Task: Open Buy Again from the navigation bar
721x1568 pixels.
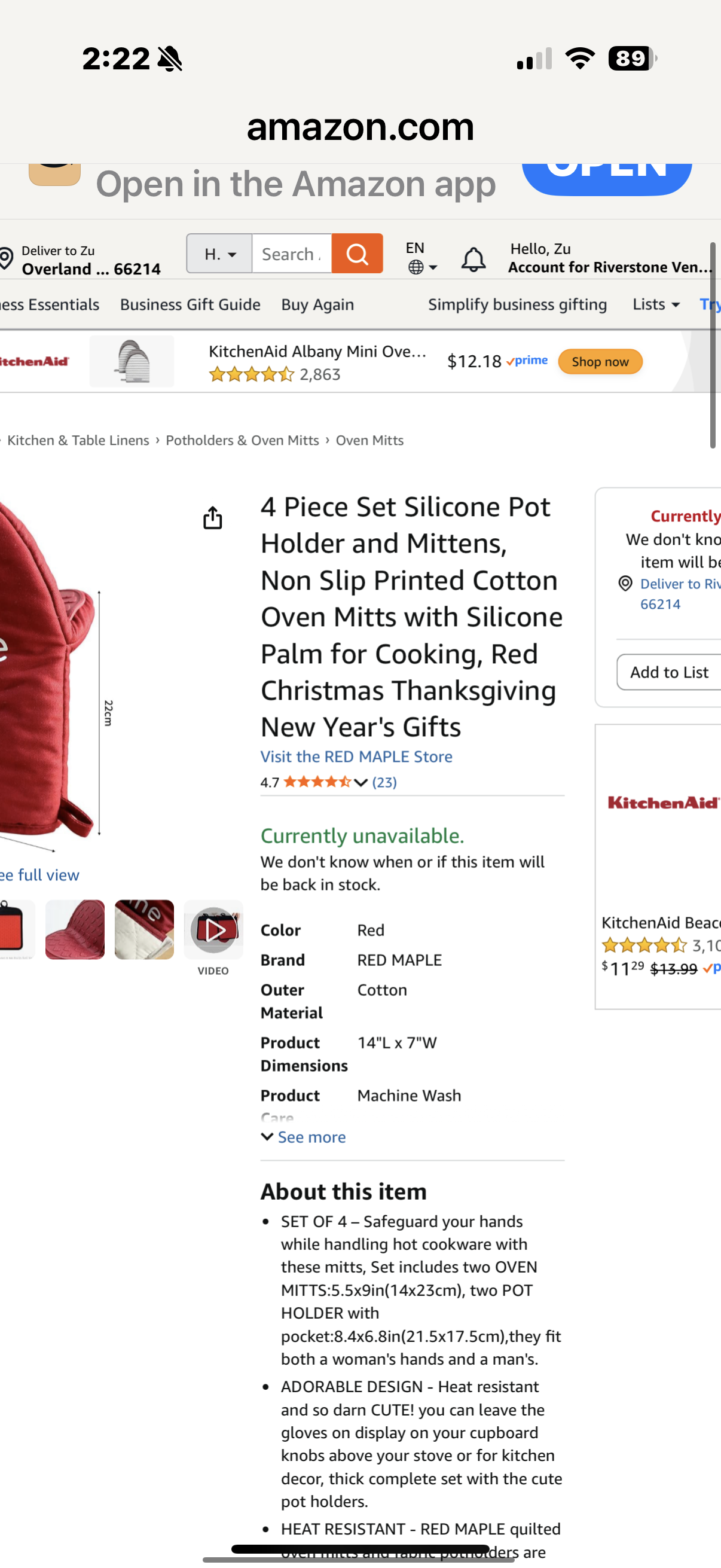Action: (x=317, y=304)
